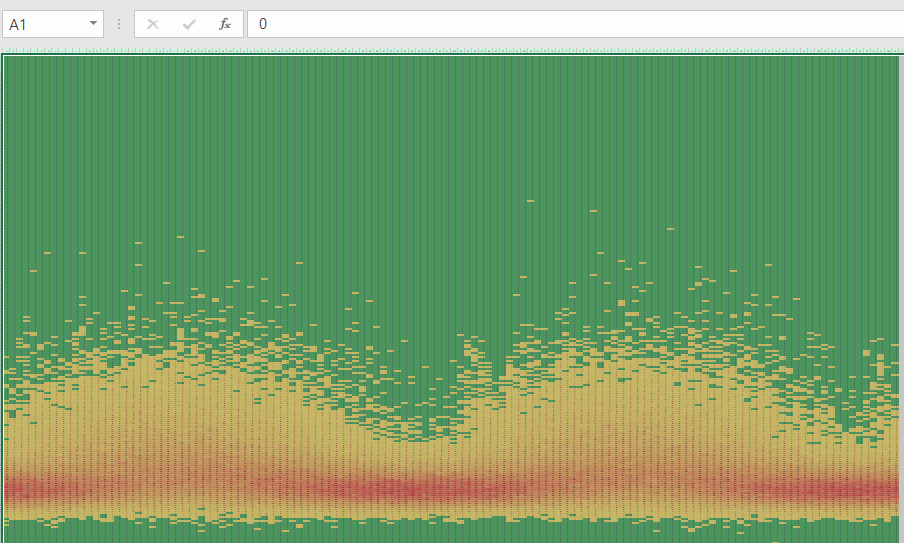The width and height of the screenshot is (904, 543).
Task: Click the Enter checkmark icon
Action: pos(189,24)
